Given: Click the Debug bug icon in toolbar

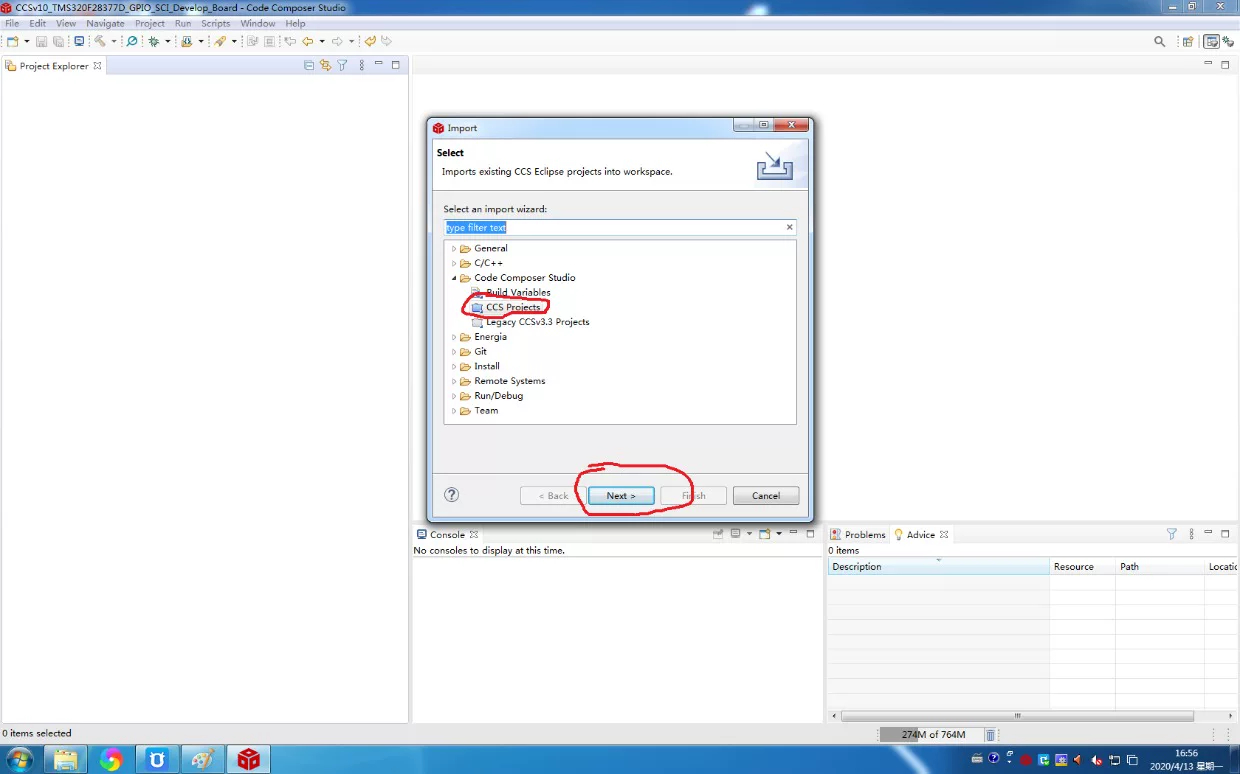Looking at the screenshot, I should 154,41.
